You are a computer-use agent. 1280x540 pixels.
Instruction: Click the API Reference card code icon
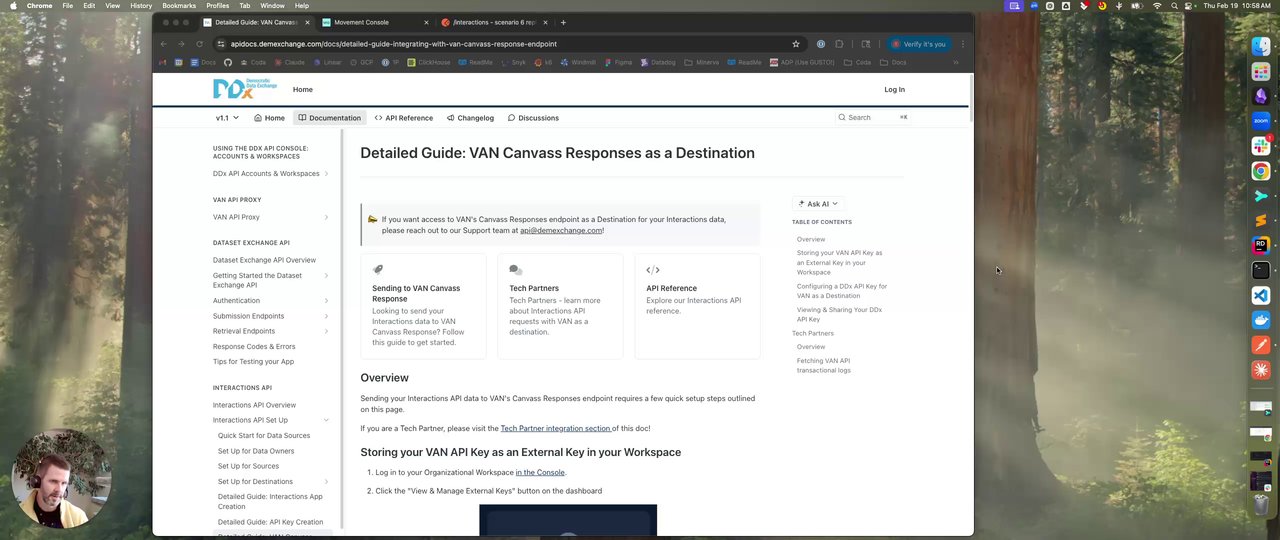point(653,269)
